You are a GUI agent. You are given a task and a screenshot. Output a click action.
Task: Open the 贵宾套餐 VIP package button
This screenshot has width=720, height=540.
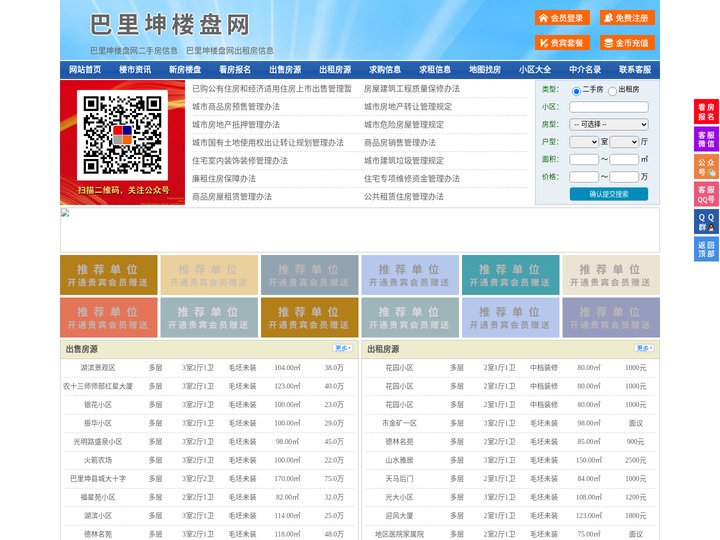(562, 43)
